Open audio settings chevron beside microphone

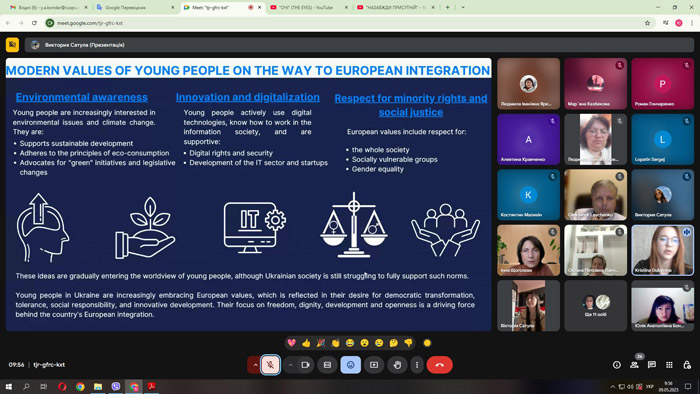(255, 365)
